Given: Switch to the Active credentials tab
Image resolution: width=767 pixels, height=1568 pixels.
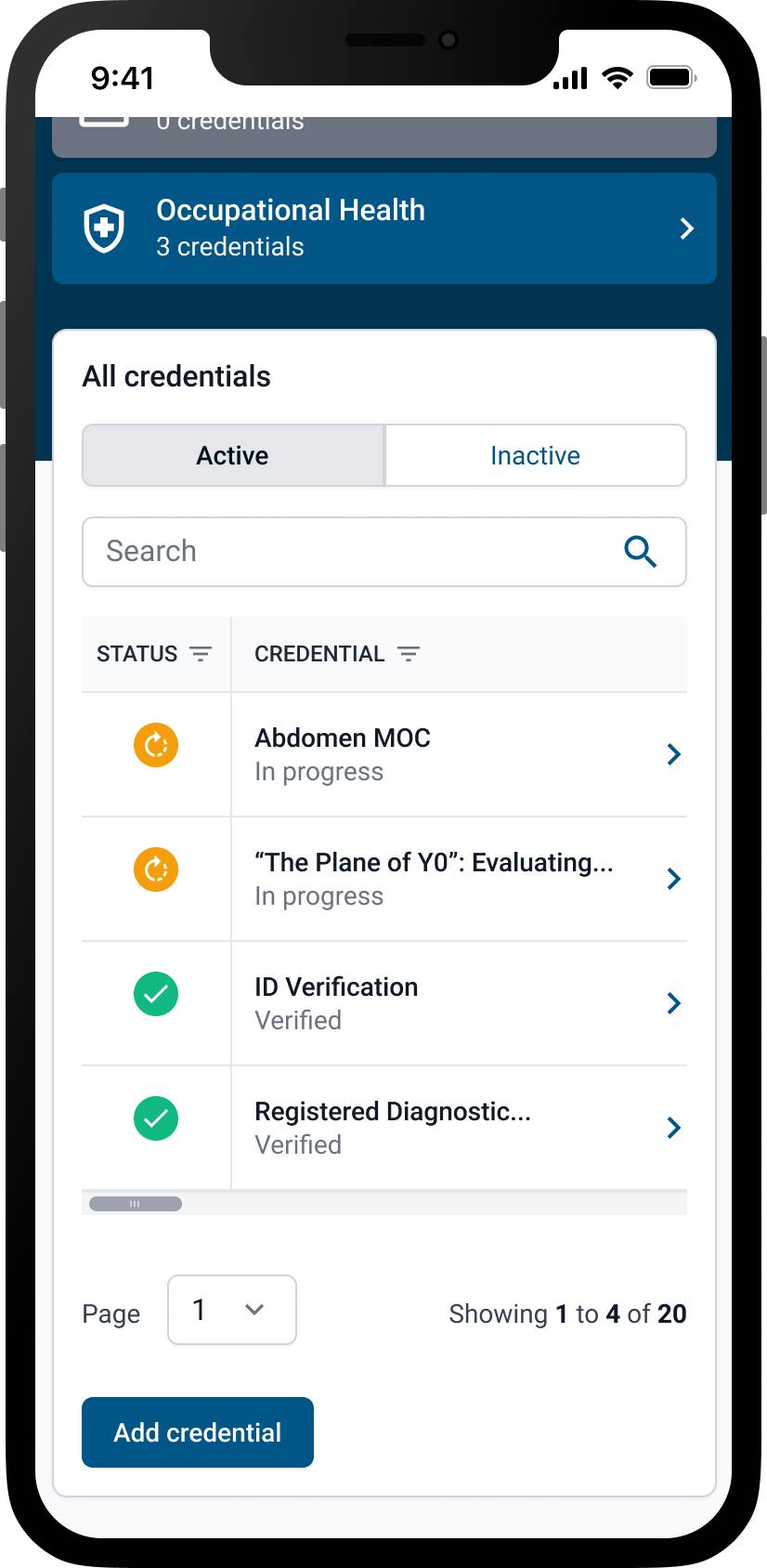Looking at the screenshot, I should point(233,455).
